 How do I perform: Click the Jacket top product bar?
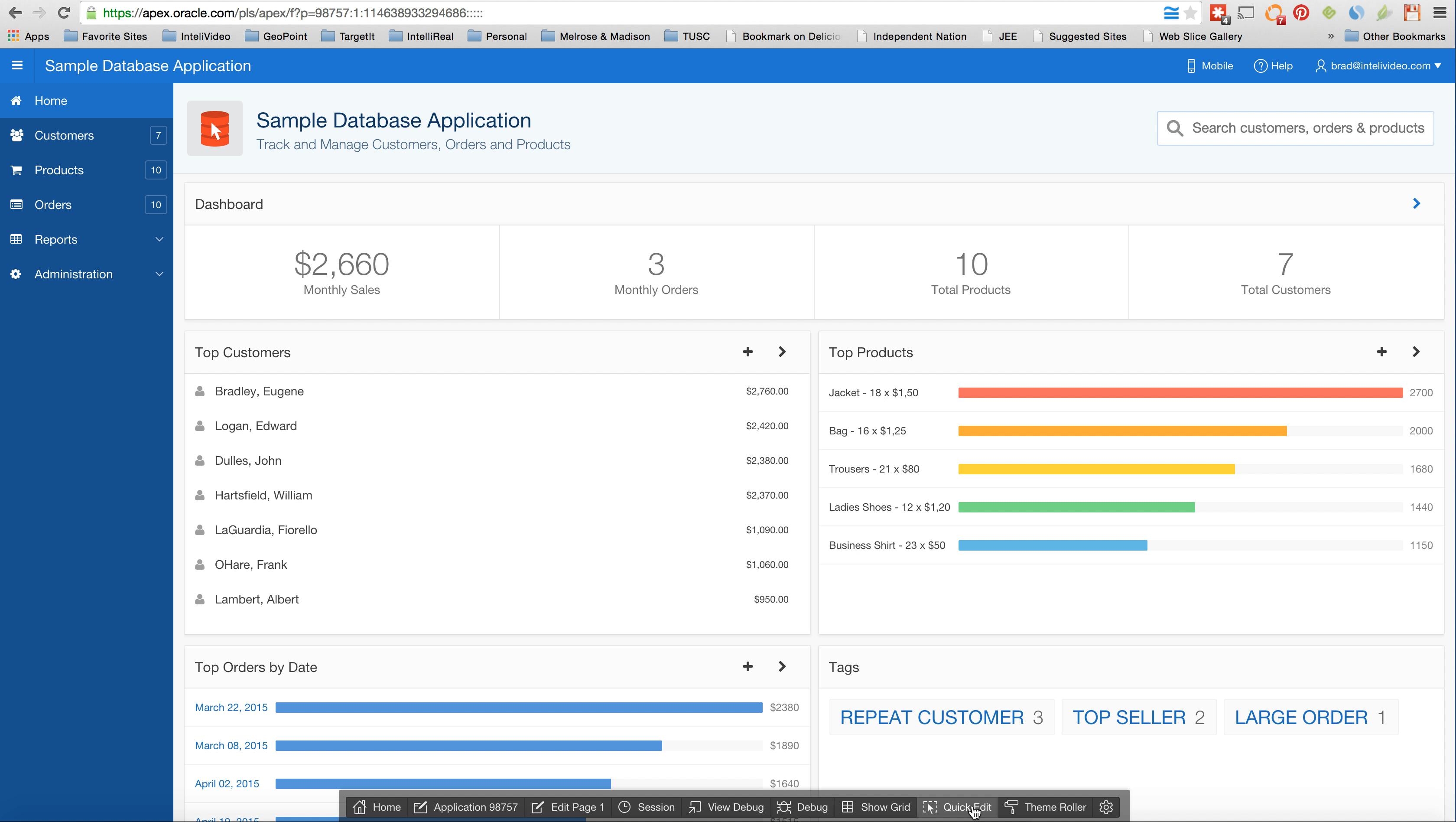[x=1181, y=392]
